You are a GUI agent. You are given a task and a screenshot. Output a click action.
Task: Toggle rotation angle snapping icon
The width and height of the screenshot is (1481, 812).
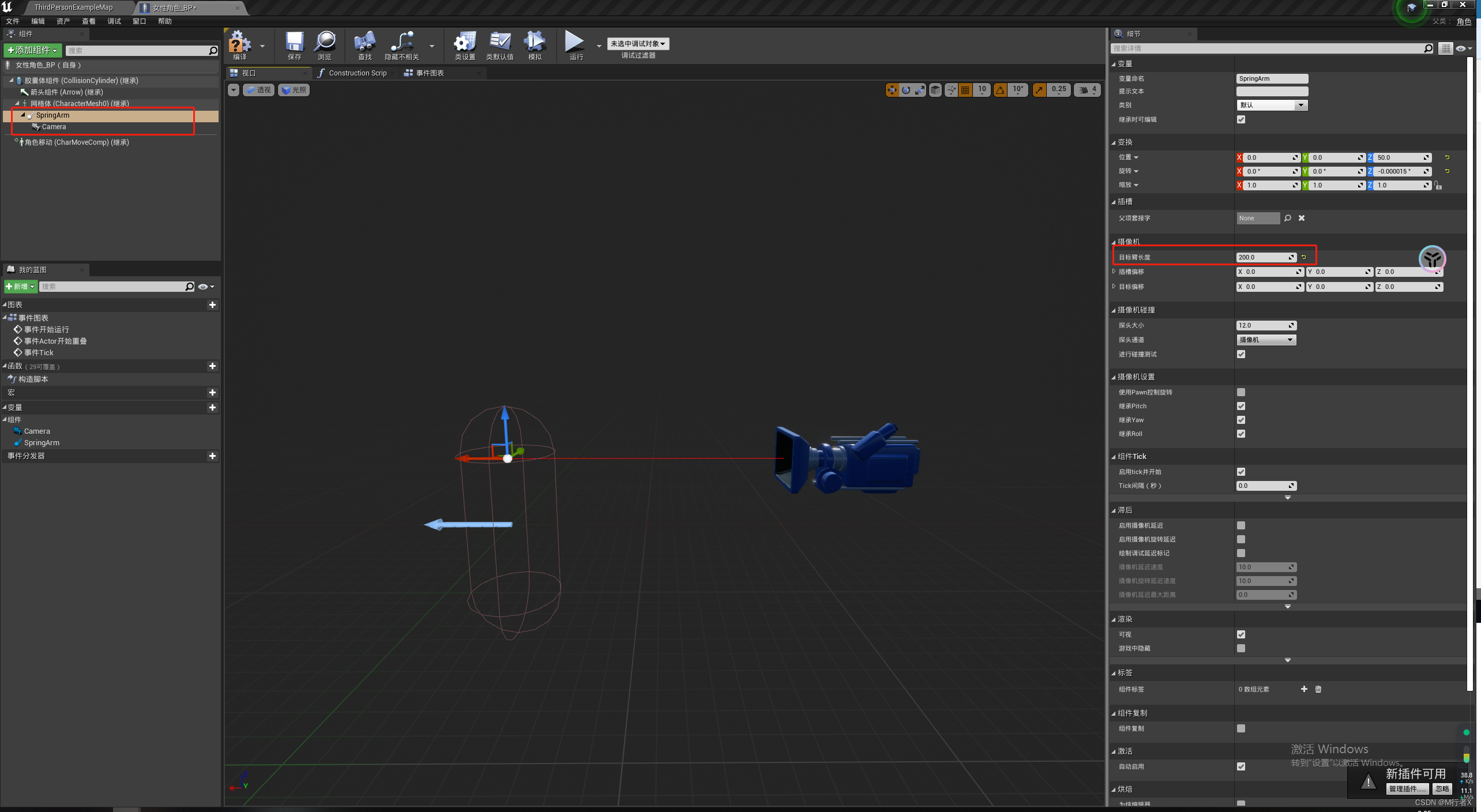[1000, 90]
